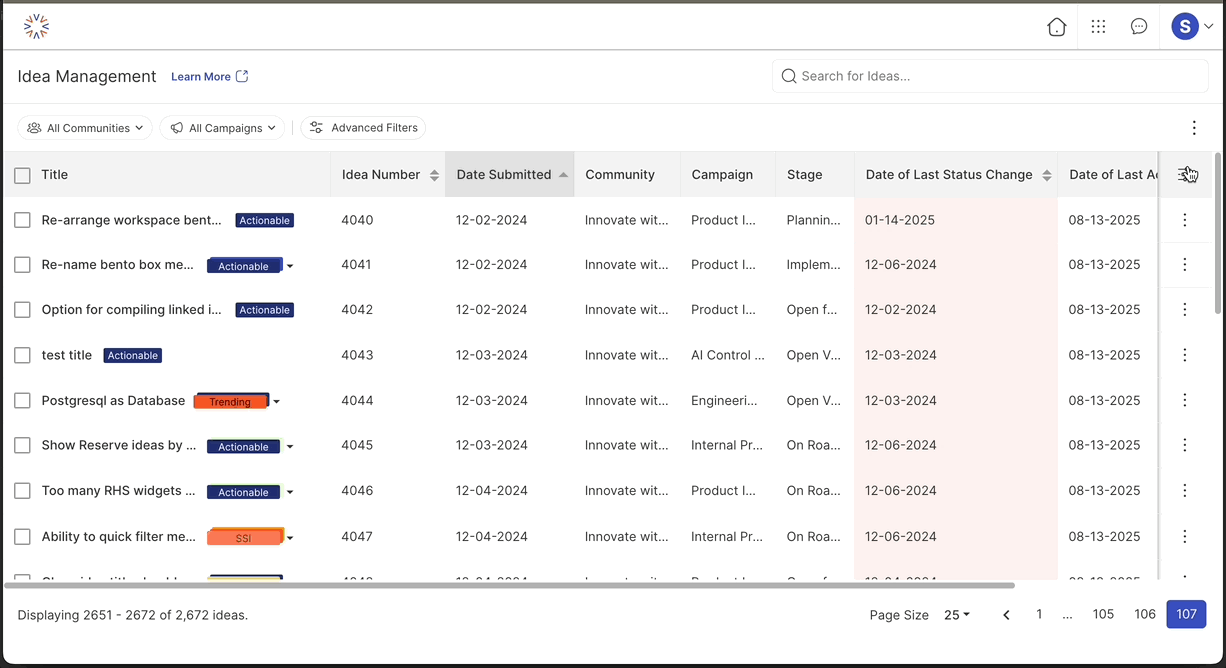
Task: Expand the All Communities dropdown
Action: tap(85, 128)
